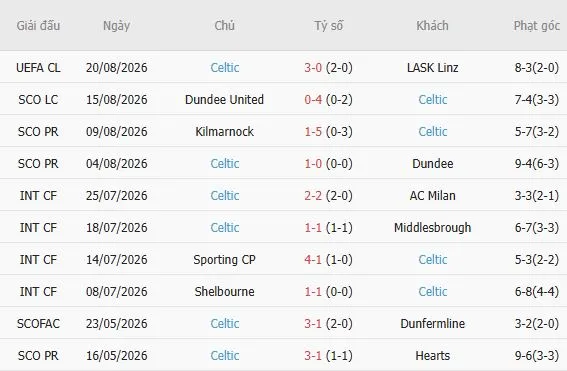Click the Kilmarnock home team name
This screenshot has width=567, height=371.
pyautogui.click(x=224, y=132)
